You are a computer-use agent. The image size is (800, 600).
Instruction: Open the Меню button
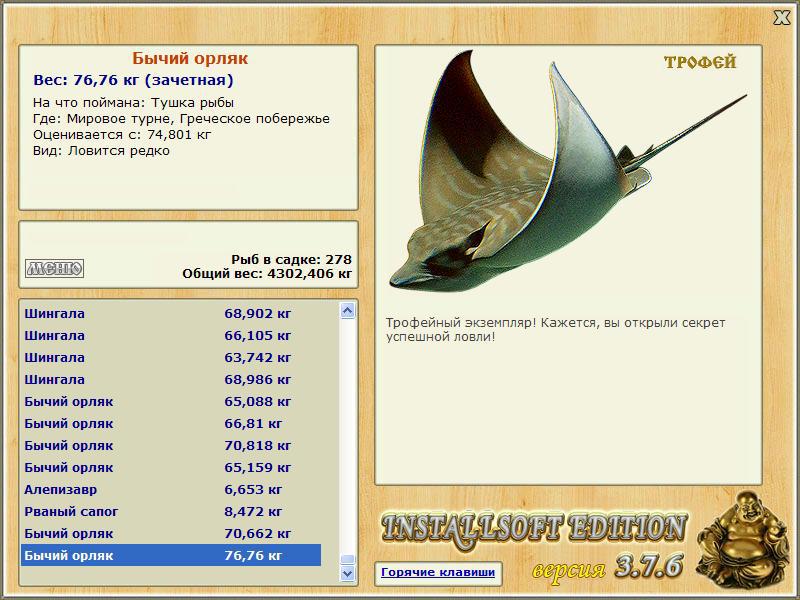[x=55, y=268]
